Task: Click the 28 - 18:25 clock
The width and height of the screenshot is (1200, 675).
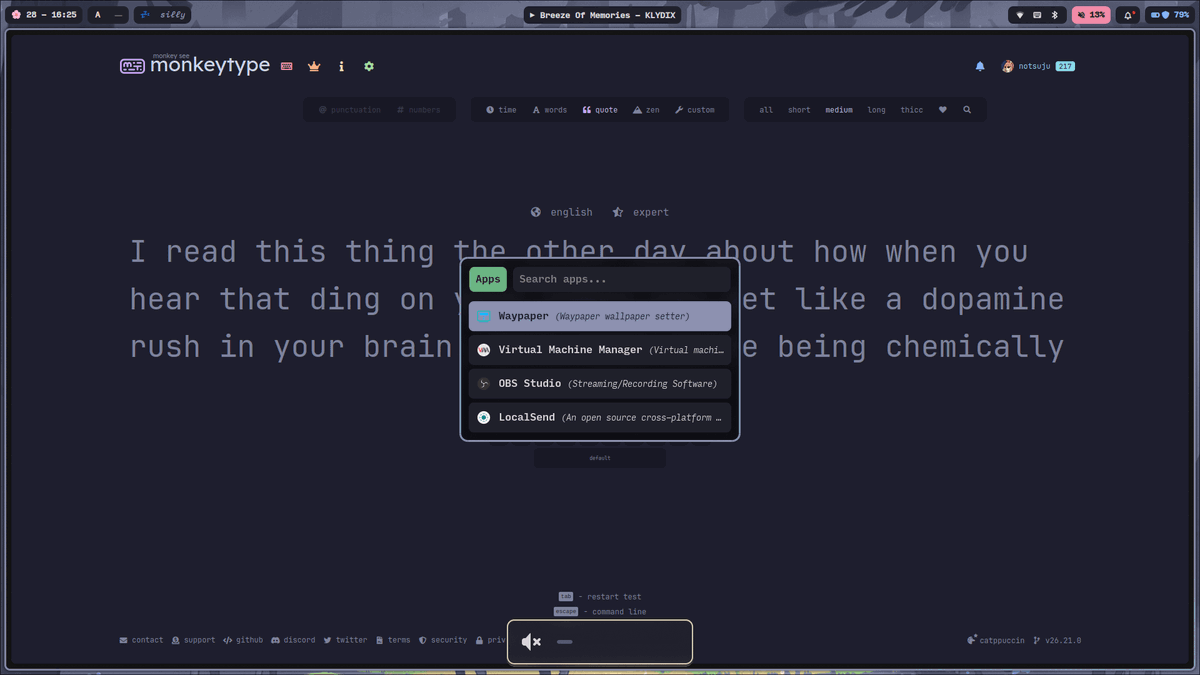Action: [51, 15]
